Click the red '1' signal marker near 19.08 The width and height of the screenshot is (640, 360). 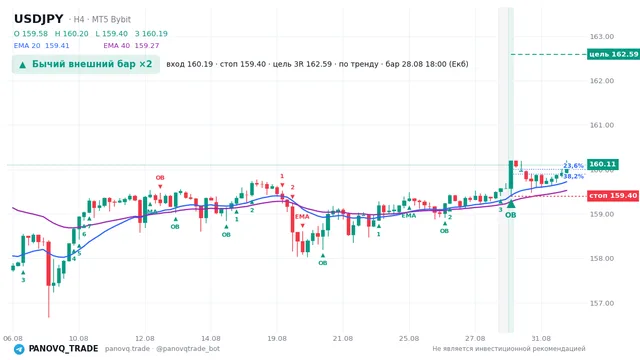point(282,176)
